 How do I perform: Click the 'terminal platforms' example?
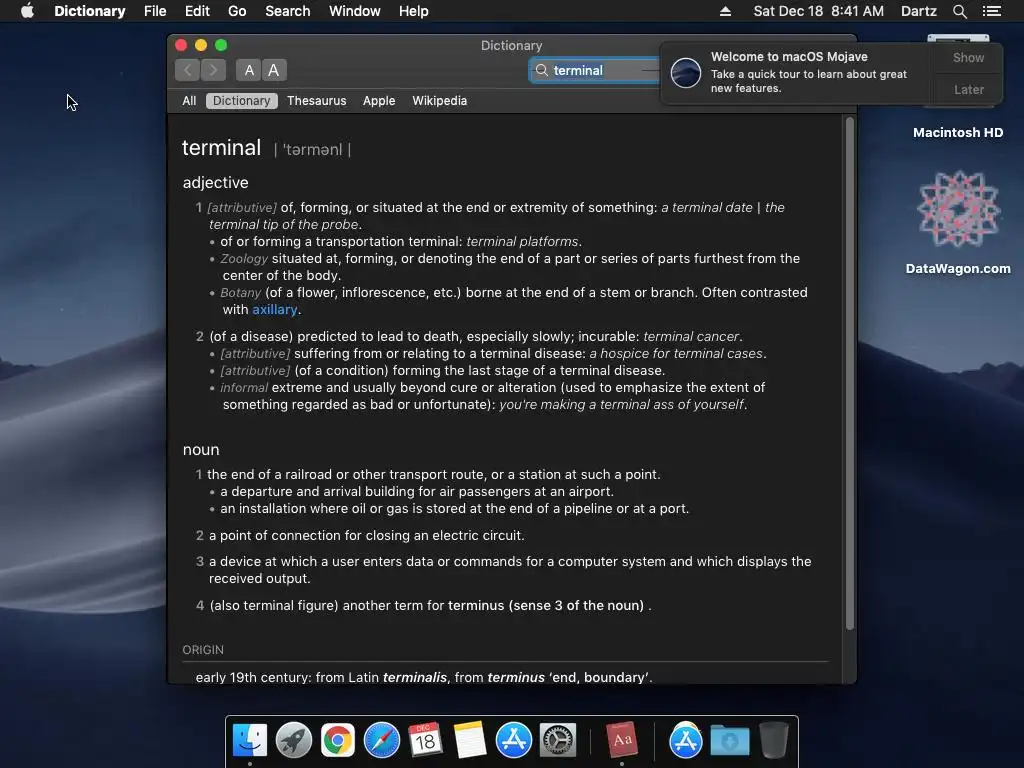[522, 242]
